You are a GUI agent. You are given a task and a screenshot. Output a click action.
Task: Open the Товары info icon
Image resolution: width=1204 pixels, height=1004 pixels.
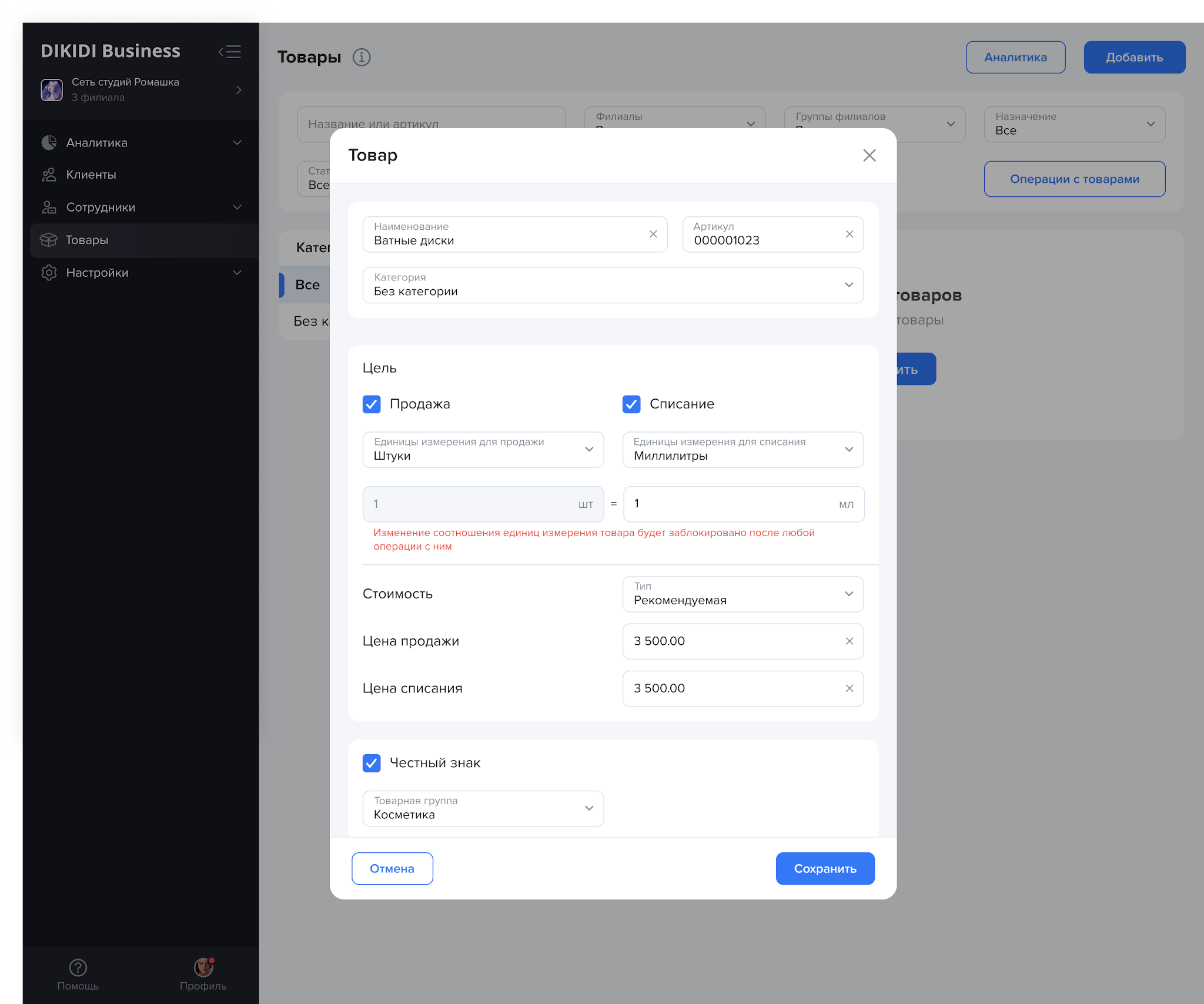click(x=362, y=57)
